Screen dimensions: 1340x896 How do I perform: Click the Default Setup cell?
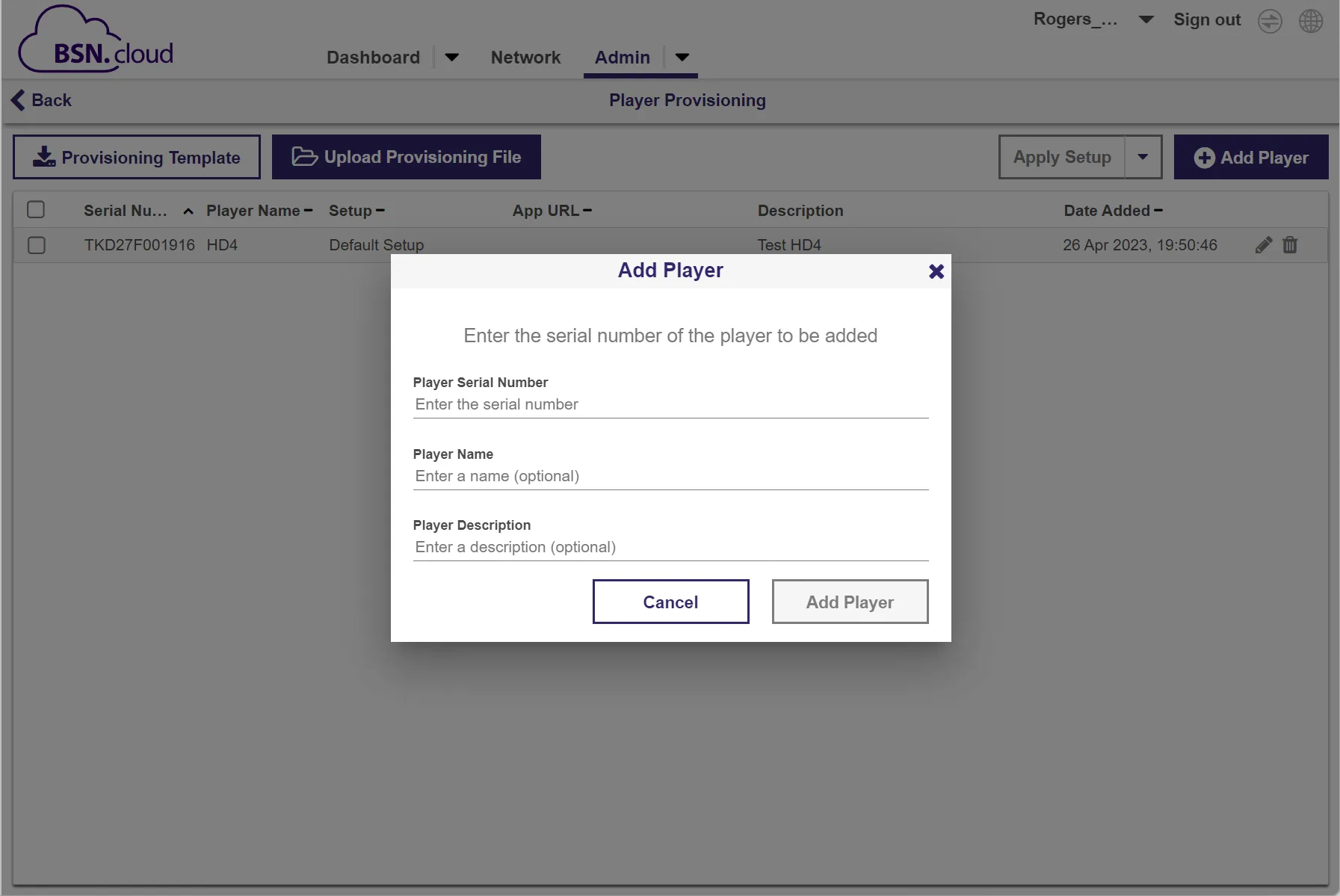tap(376, 245)
